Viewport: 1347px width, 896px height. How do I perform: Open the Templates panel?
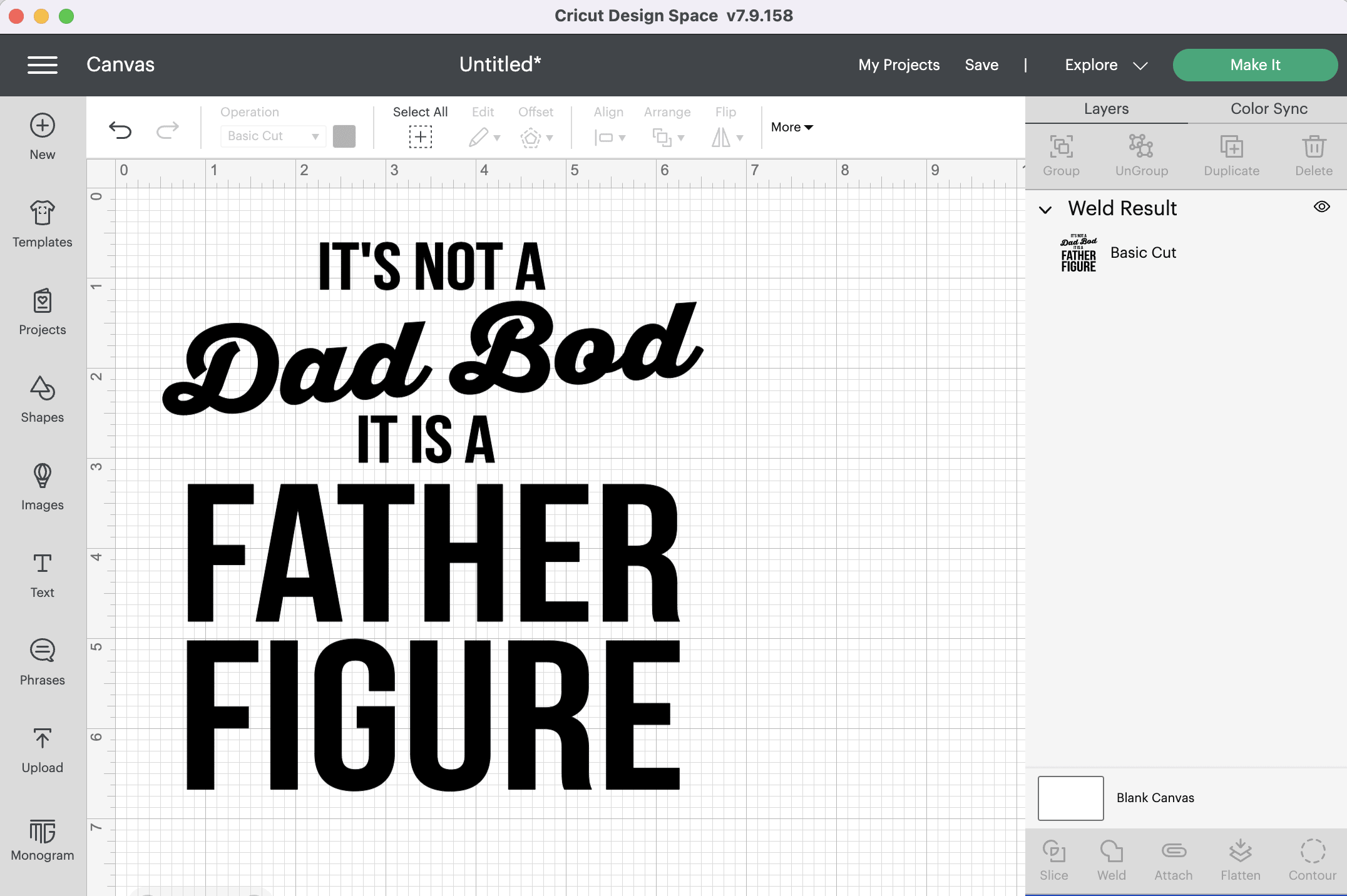pos(43,224)
